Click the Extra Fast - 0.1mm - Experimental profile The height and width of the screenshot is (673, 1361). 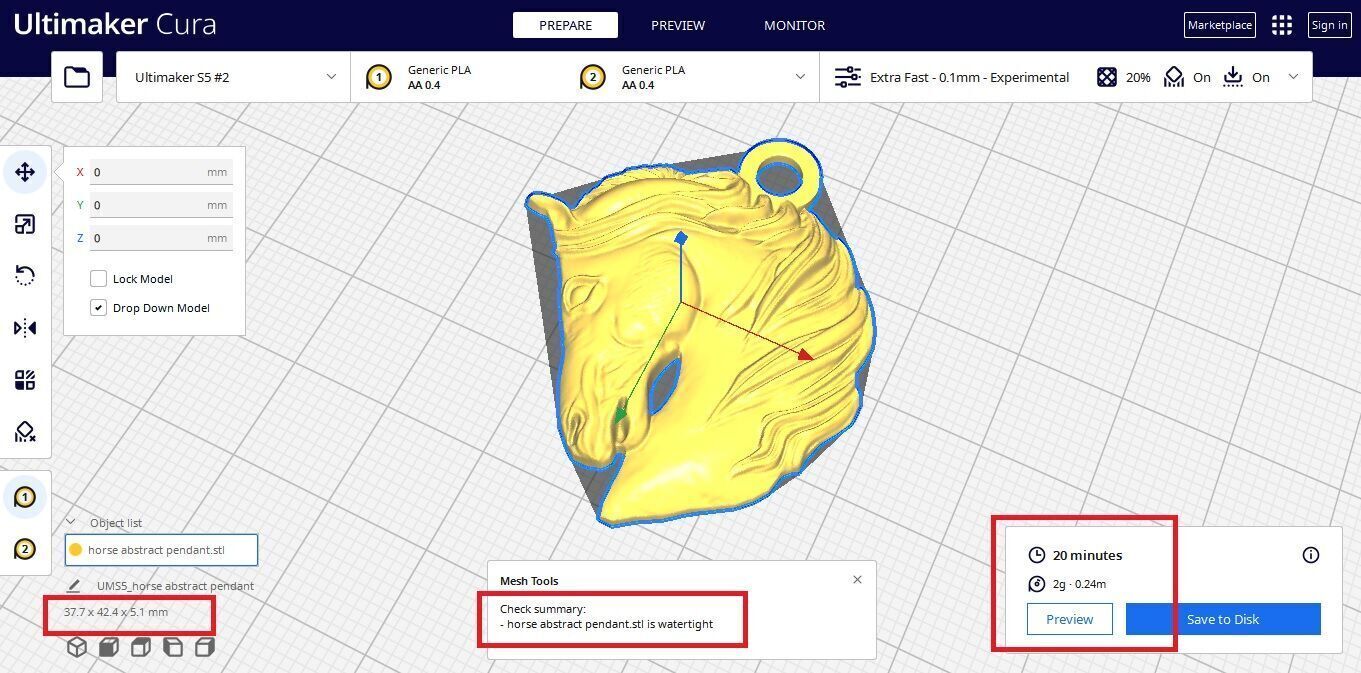(969, 77)
